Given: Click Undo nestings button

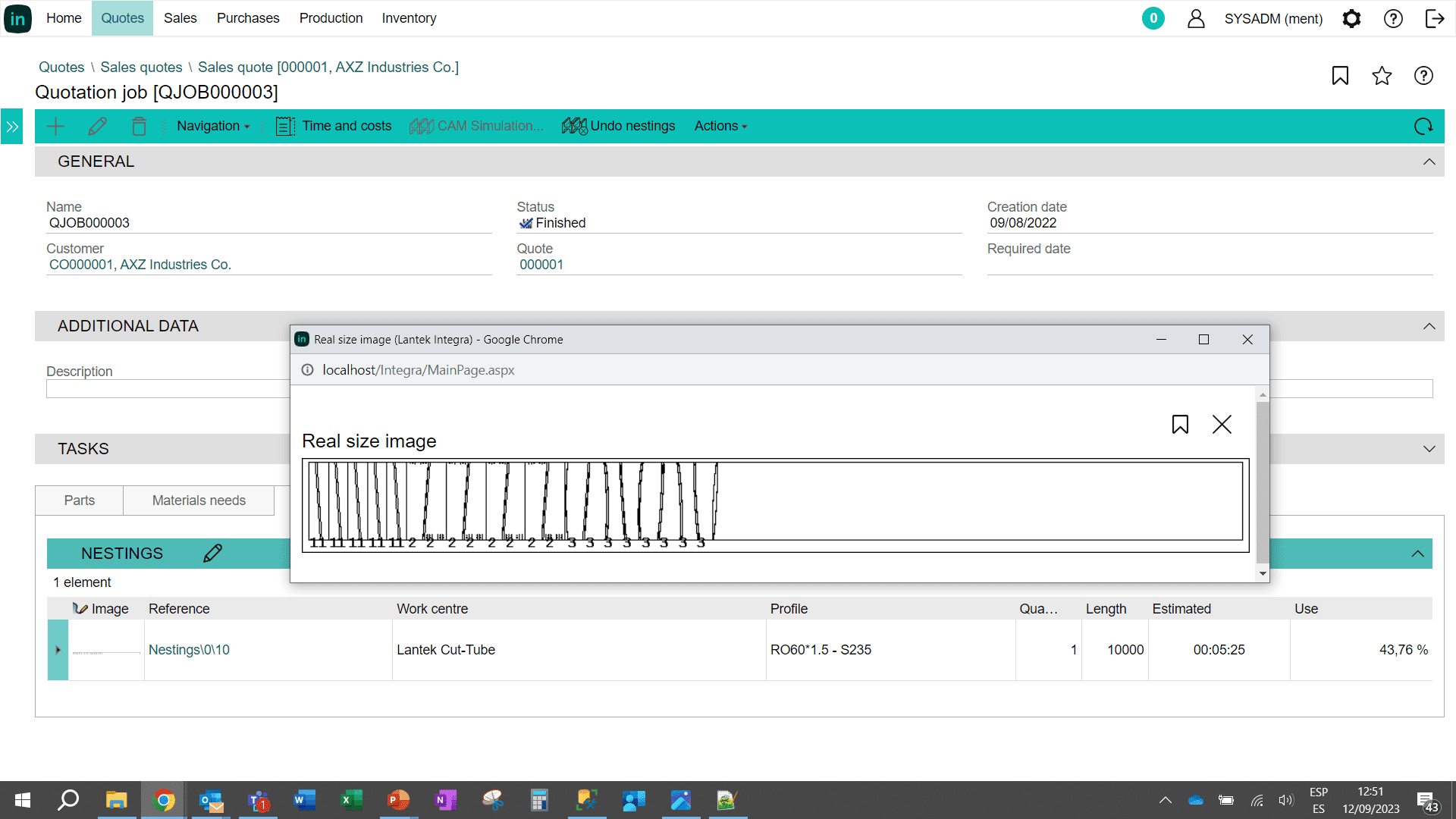Looking at the screenshot, I should coord(619,126).
